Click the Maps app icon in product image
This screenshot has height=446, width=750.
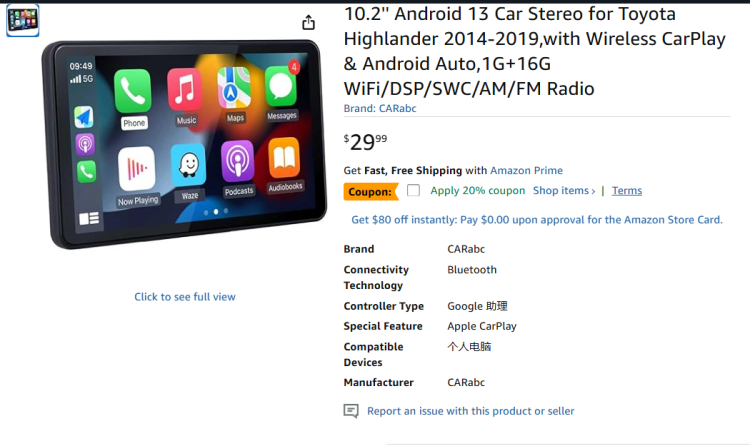(234, 88)
